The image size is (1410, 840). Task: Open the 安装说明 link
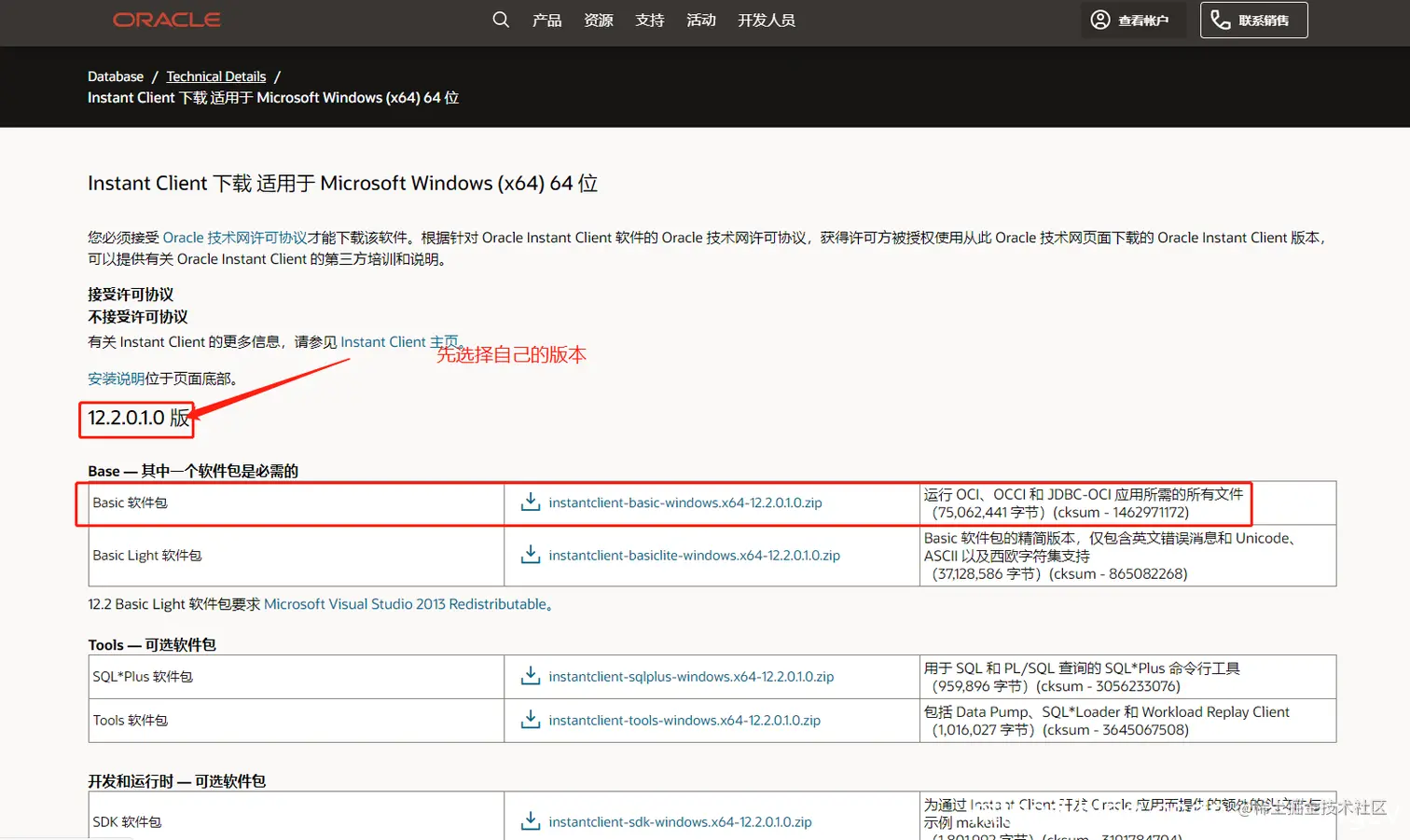coord(116,379)
